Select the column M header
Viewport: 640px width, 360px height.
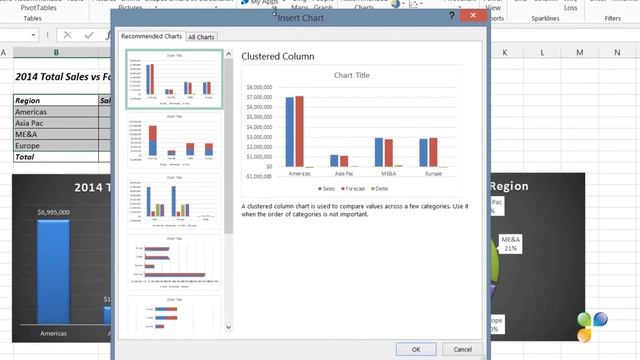(580, 52)
